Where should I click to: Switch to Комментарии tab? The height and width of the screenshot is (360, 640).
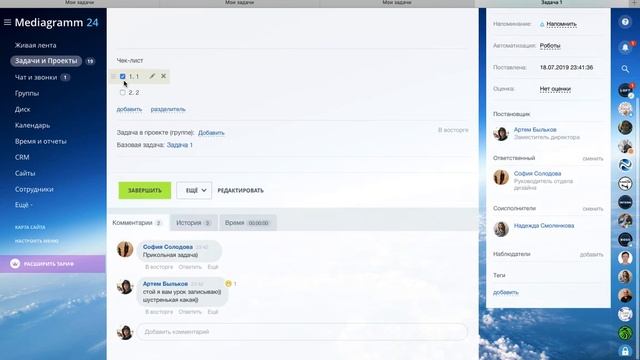click(138, 223)
